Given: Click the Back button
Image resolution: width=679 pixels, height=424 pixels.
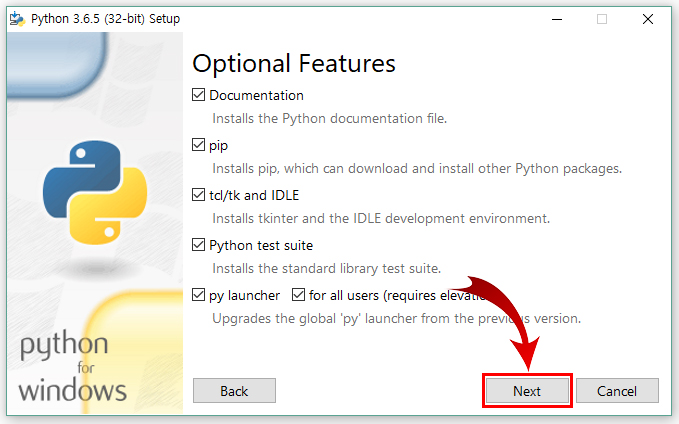Looking at the screenshot, I should tap(234, 391).
